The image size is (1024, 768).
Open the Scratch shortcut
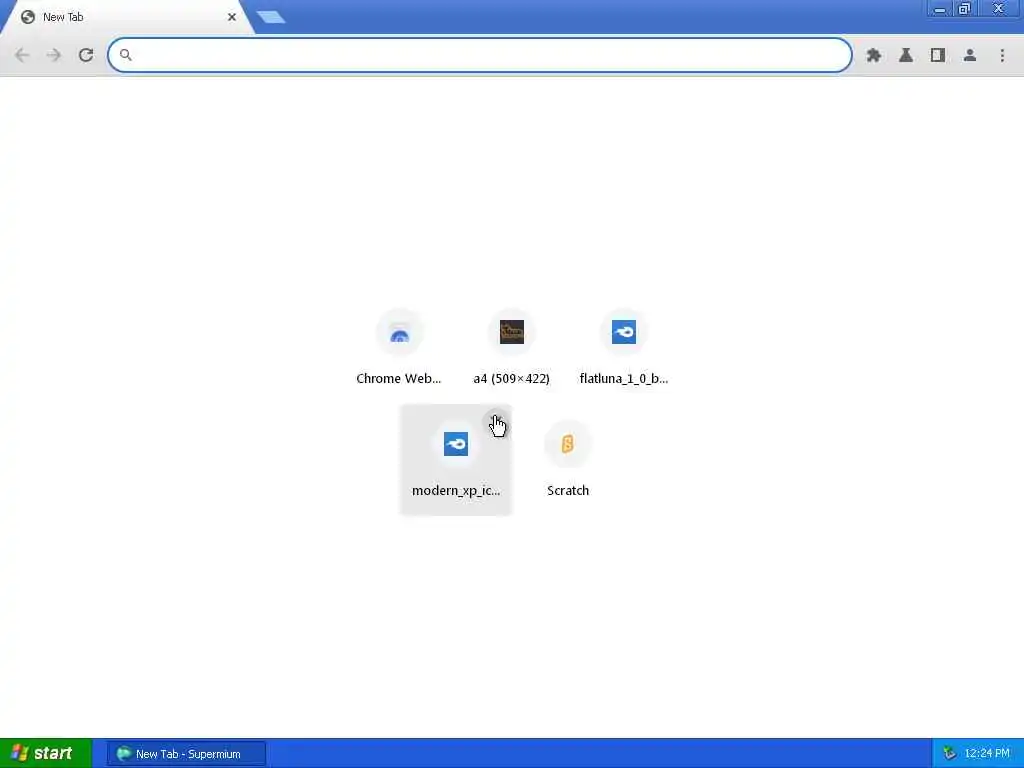pyautogui.click(x=568, y=460)
